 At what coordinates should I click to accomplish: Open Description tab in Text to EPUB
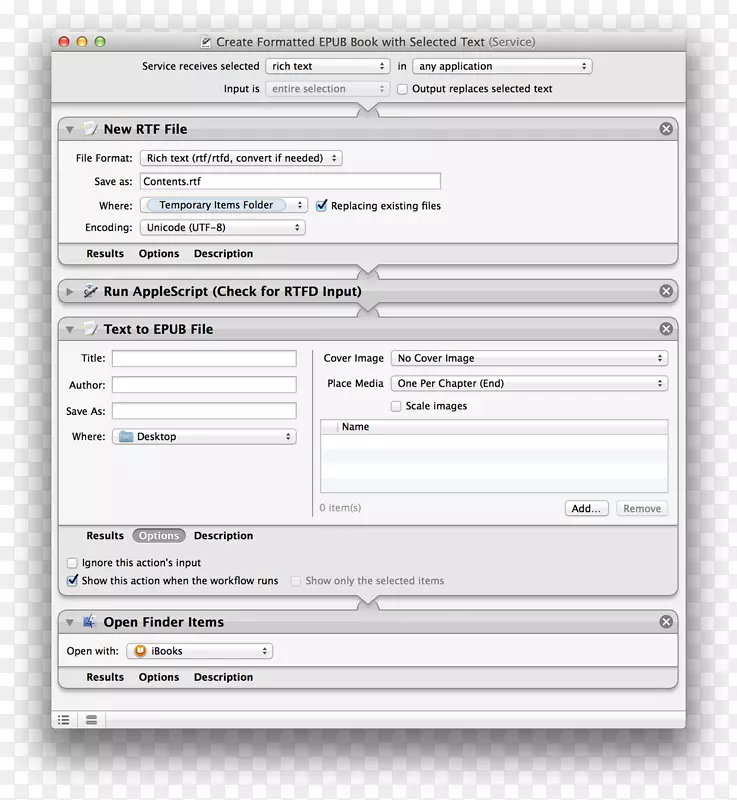(223, 536)
